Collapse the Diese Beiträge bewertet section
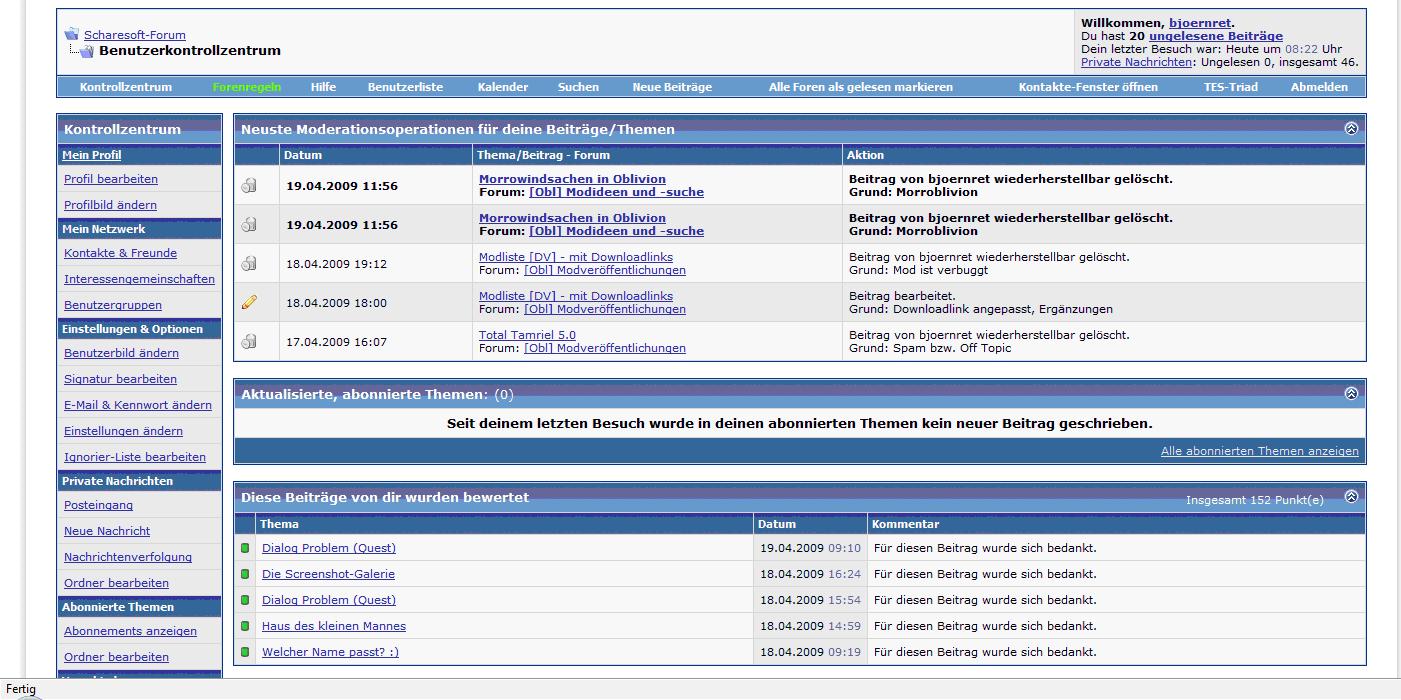The image size is (1401, 700). point(1351,497)
